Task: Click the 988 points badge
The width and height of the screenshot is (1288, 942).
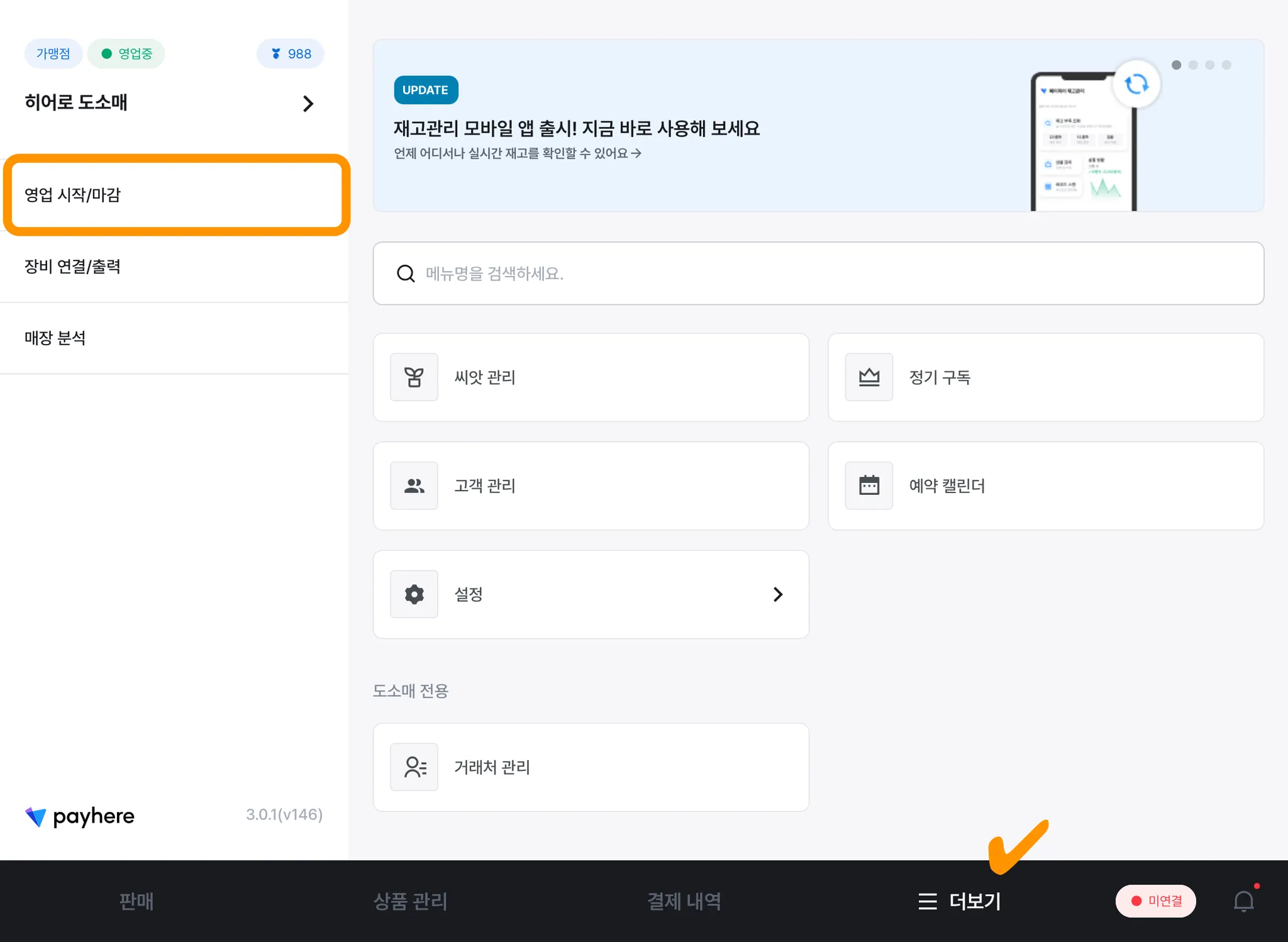Action: (291, 54)
